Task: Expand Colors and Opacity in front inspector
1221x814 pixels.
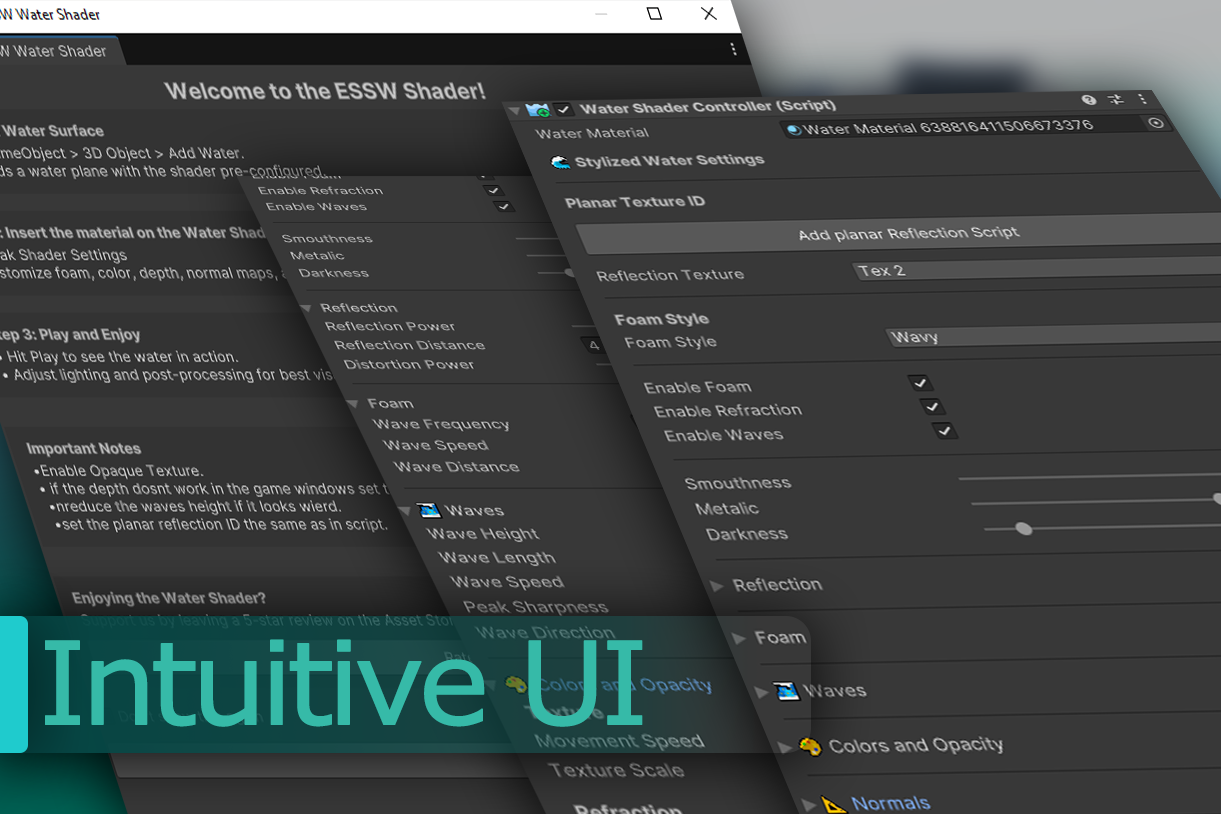Action: pyautogui.click(x=785, y=746)
